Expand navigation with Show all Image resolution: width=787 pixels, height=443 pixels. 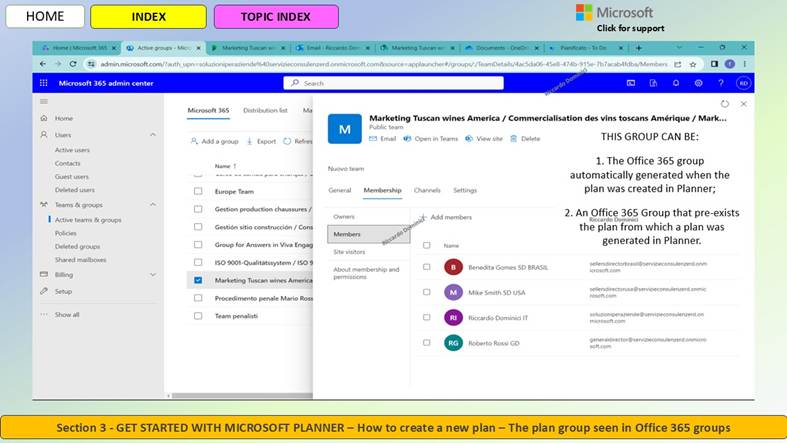pos(67,315)
